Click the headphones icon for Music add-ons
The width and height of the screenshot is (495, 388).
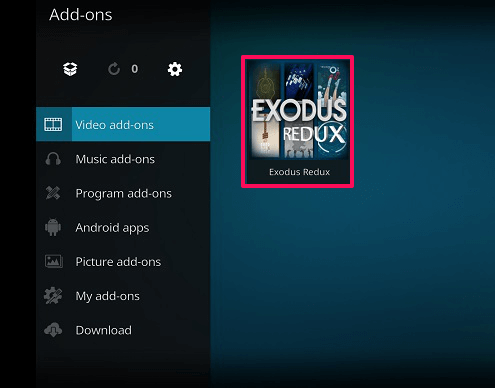[x=53, y=159]
